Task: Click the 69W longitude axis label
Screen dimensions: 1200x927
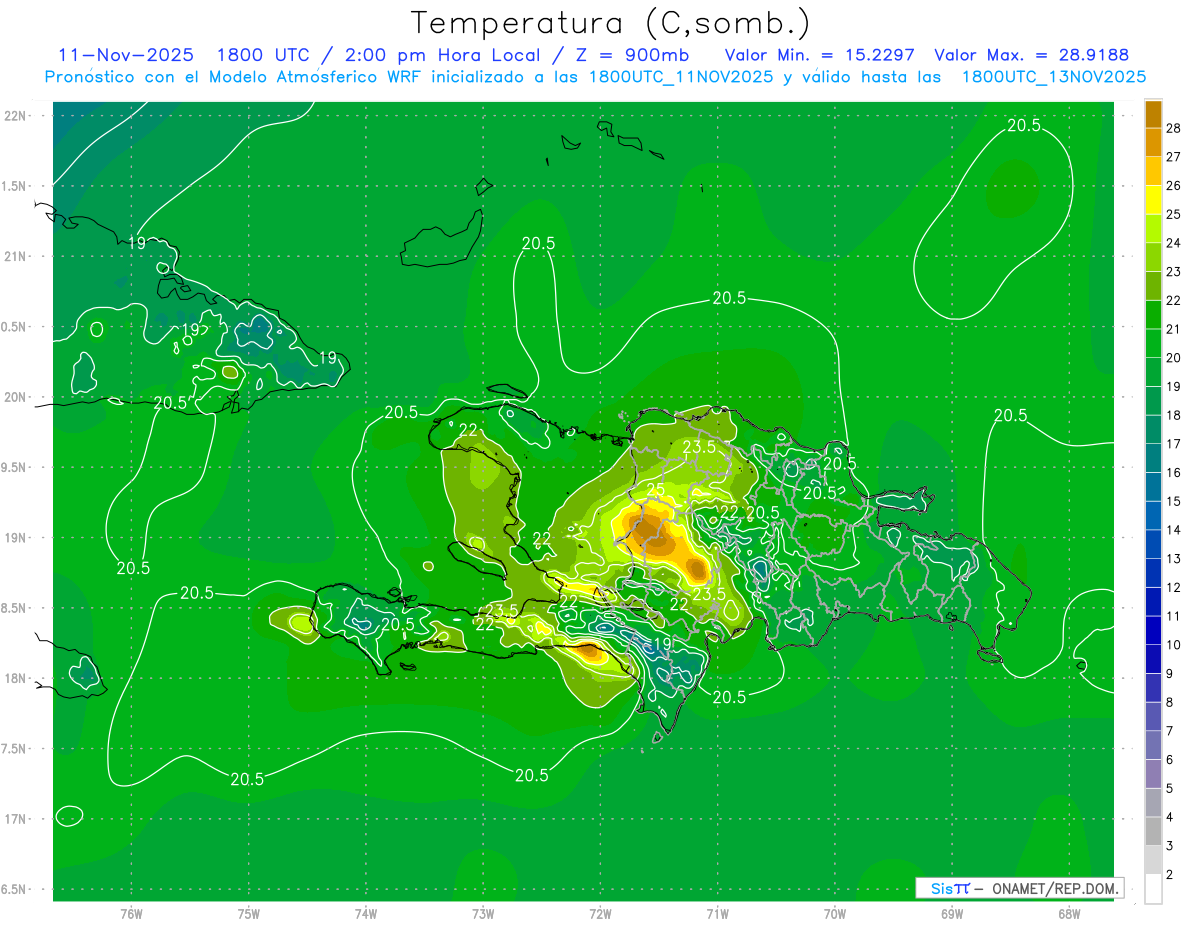Action: 952,914
